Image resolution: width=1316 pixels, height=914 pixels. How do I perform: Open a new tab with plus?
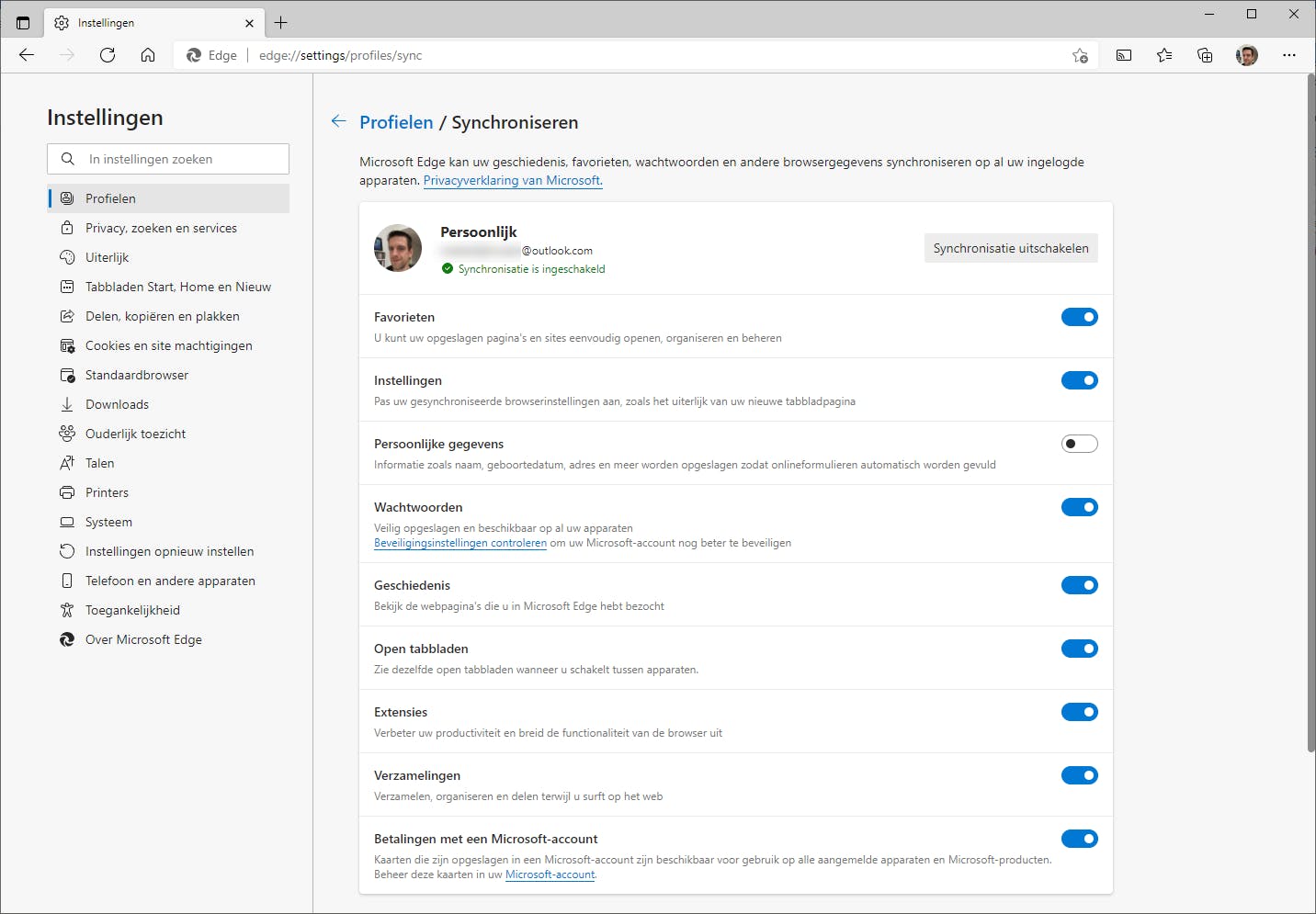point(281,23)
